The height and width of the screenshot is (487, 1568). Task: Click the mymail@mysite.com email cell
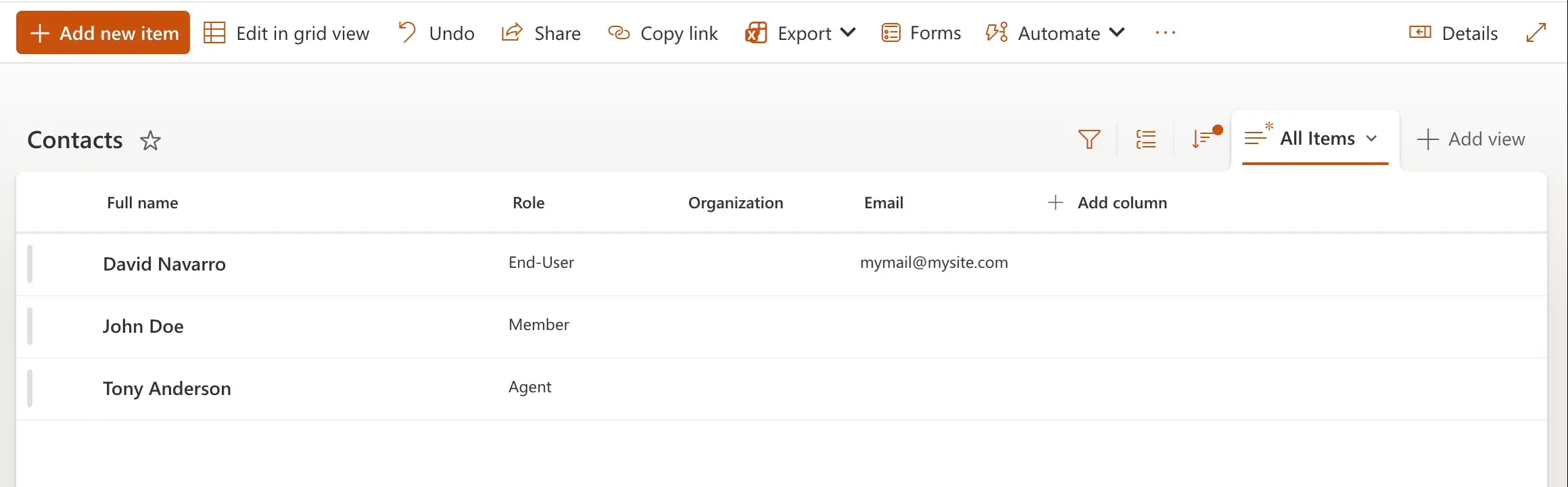point(934,262)
